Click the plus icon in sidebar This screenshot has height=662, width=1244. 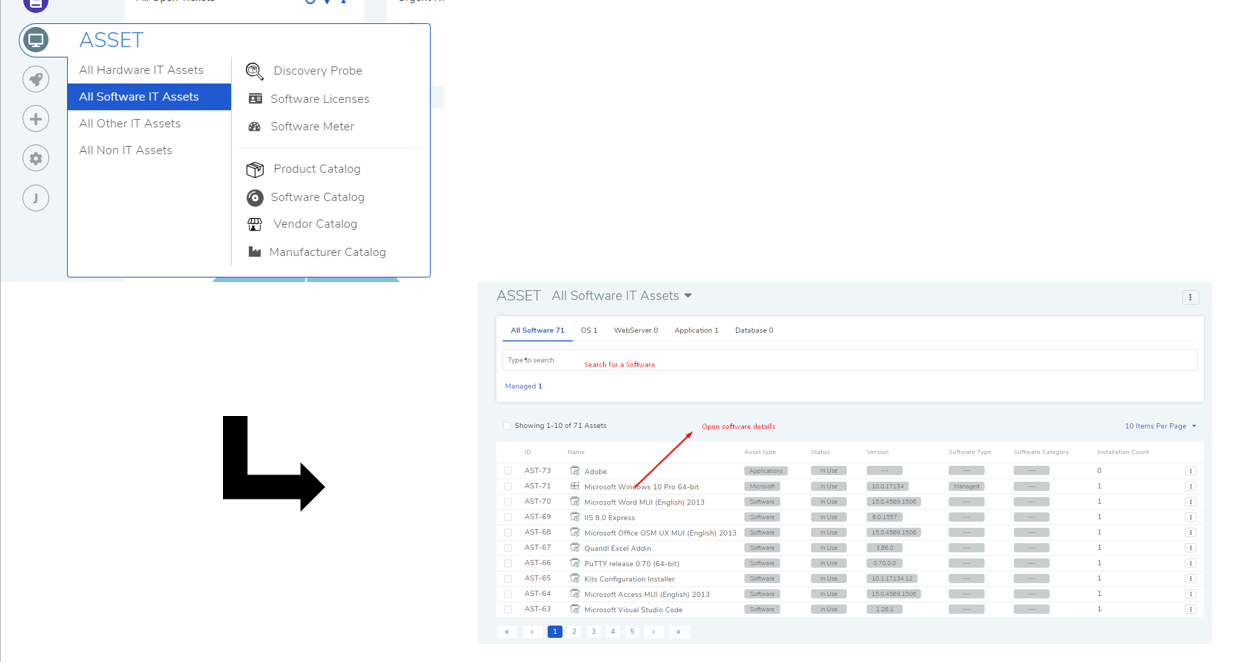(36, 119)
